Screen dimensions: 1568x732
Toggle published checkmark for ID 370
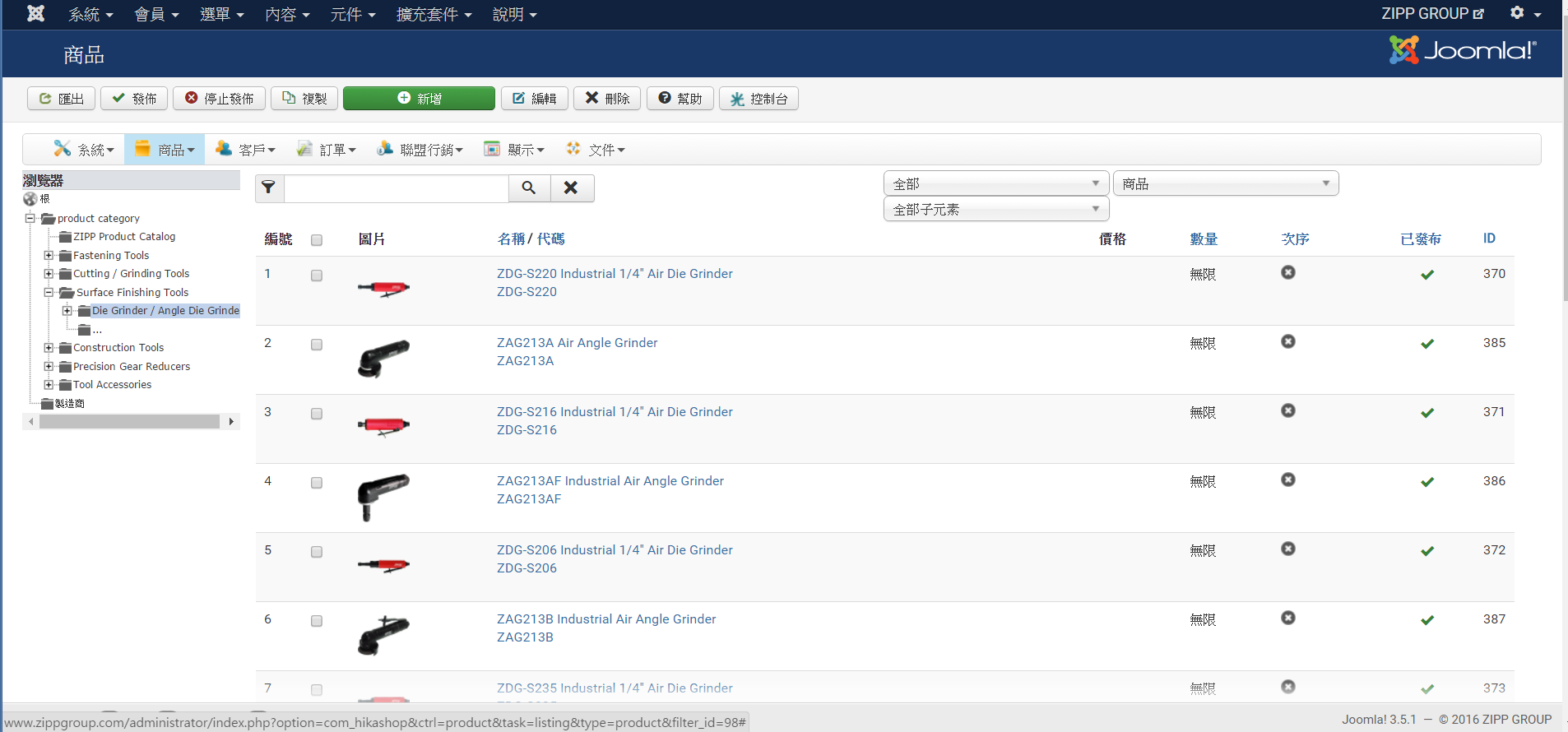(x=1427, y=275)
